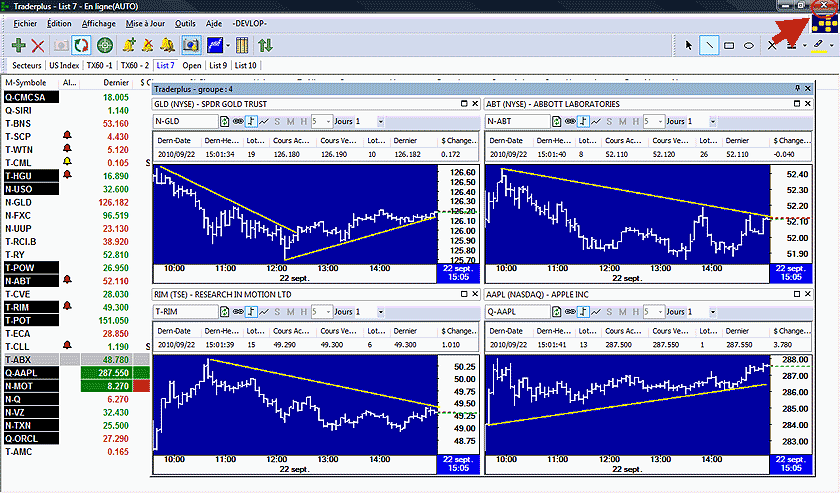840x493 pixels.
Task: Open the interval dropdown in RIM chart
Action: pyautogui.click(x=328, y=312)
